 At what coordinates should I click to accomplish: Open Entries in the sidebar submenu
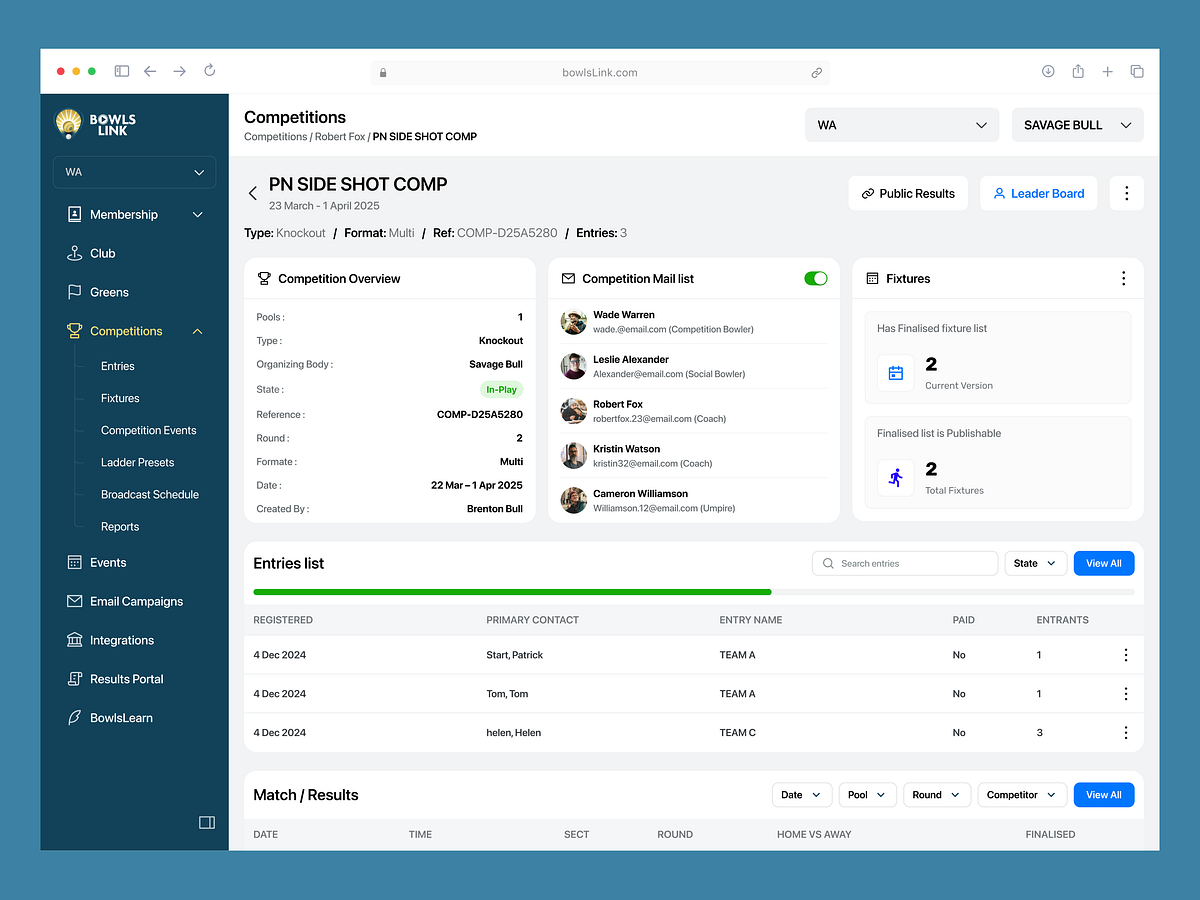(x=118, y=366)
